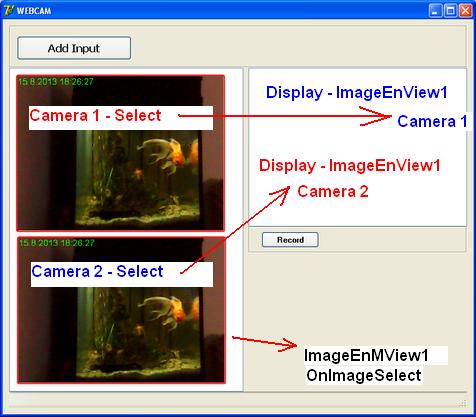Click the Record button
This screenshot has width=476, height=417.
pos(290,240)
